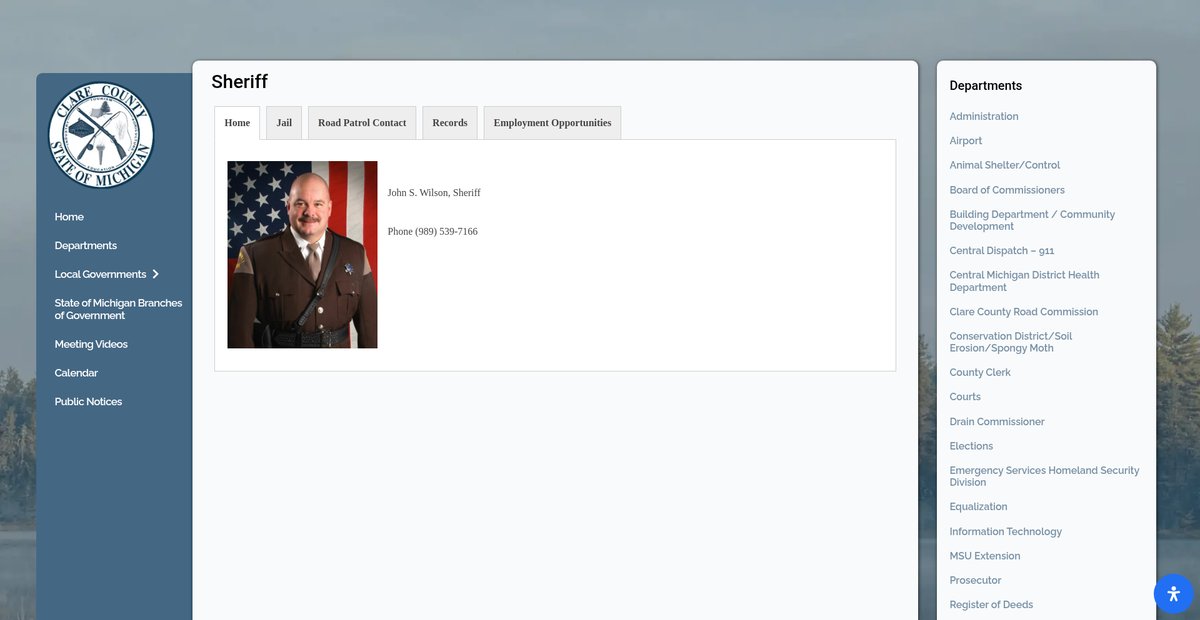Open Central Dispatch – 911 link
Image resolution: width=1200 pixels, height=620 pixels.
click(x=1002, y=251)
